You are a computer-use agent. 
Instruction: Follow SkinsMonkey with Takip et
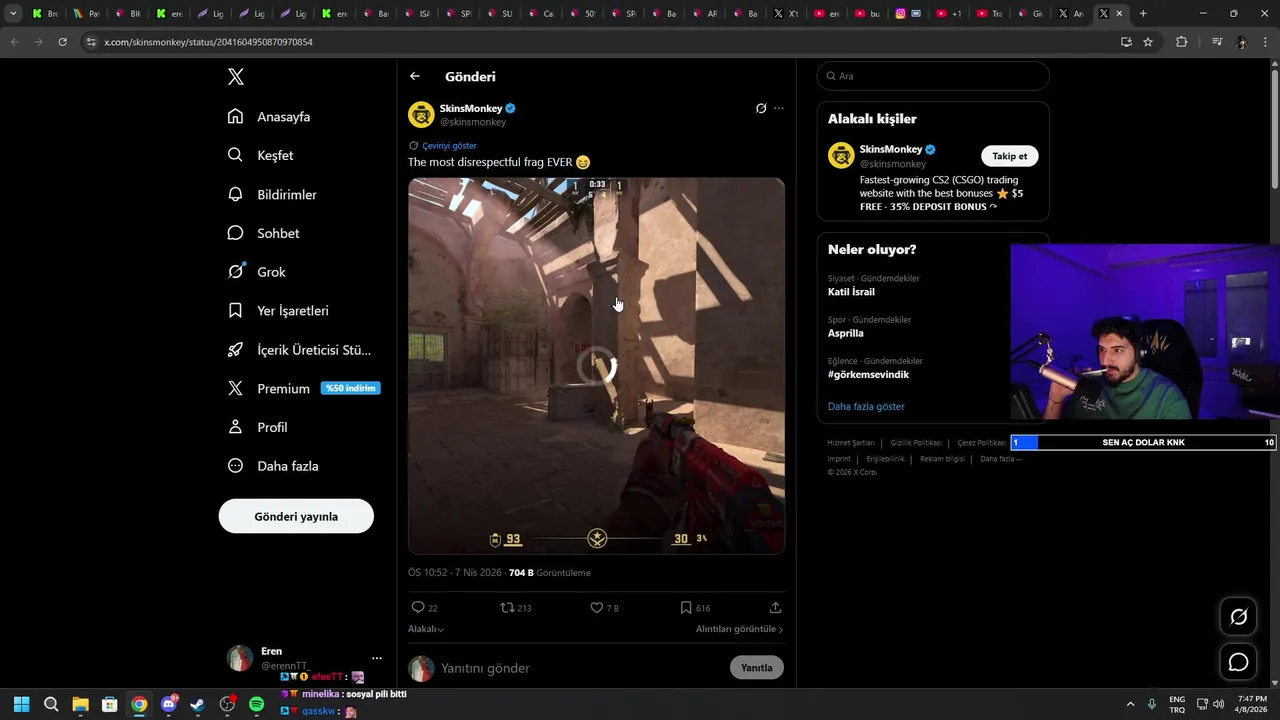click(1009, 156)
